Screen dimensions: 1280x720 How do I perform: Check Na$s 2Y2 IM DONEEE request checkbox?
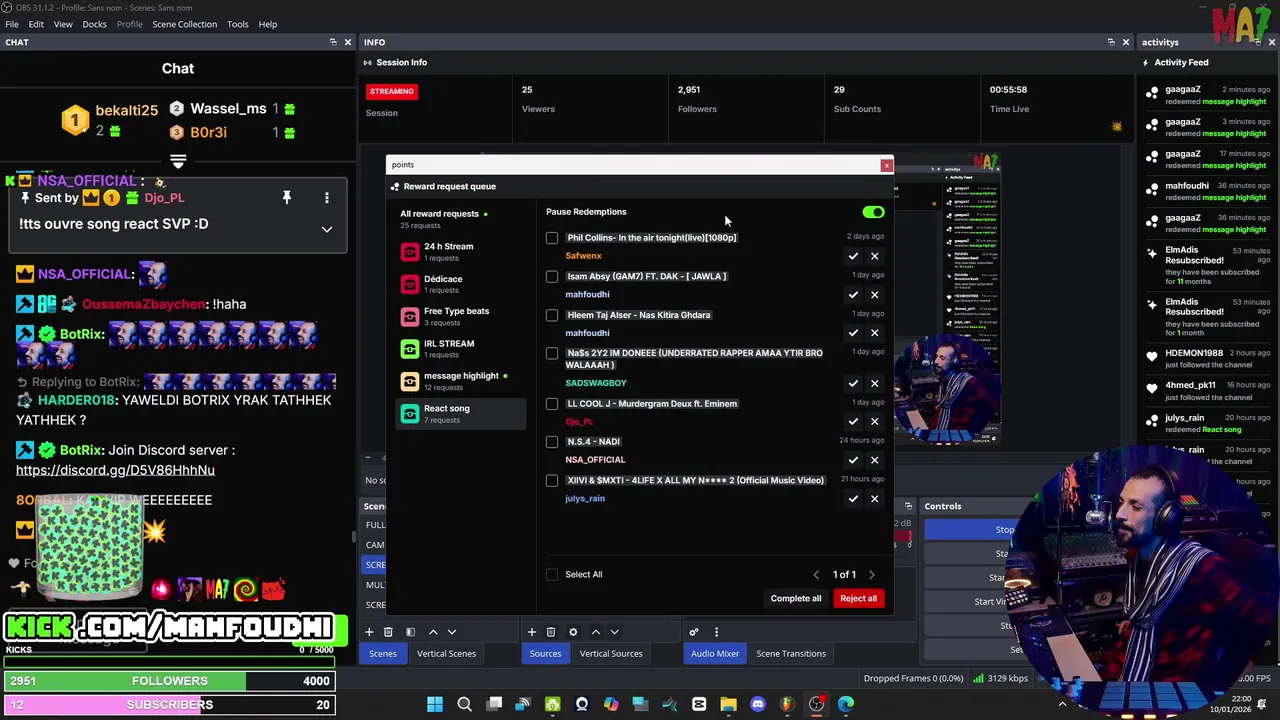click(x=552, y=353)
